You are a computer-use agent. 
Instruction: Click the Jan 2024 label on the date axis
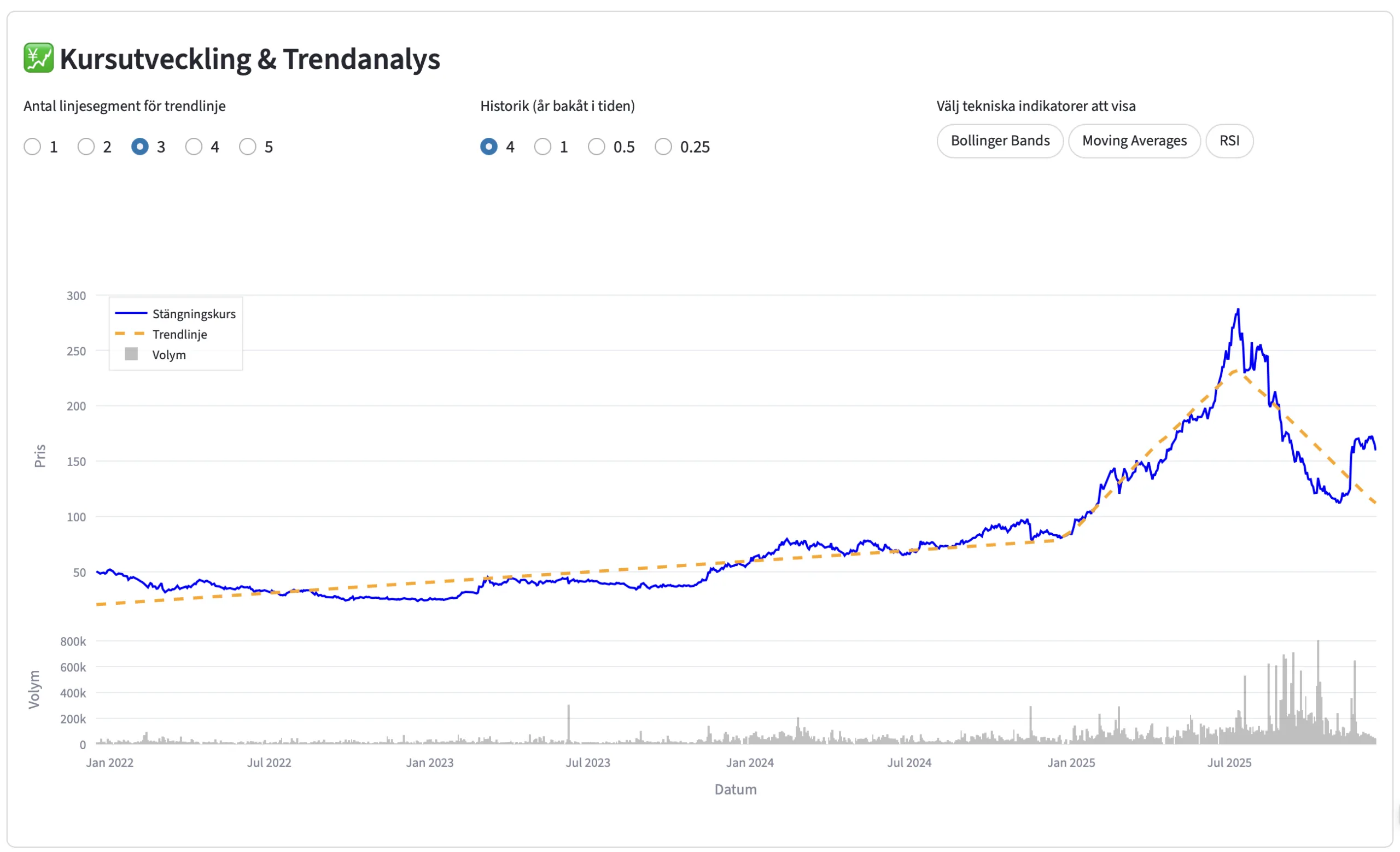point(749,763)
